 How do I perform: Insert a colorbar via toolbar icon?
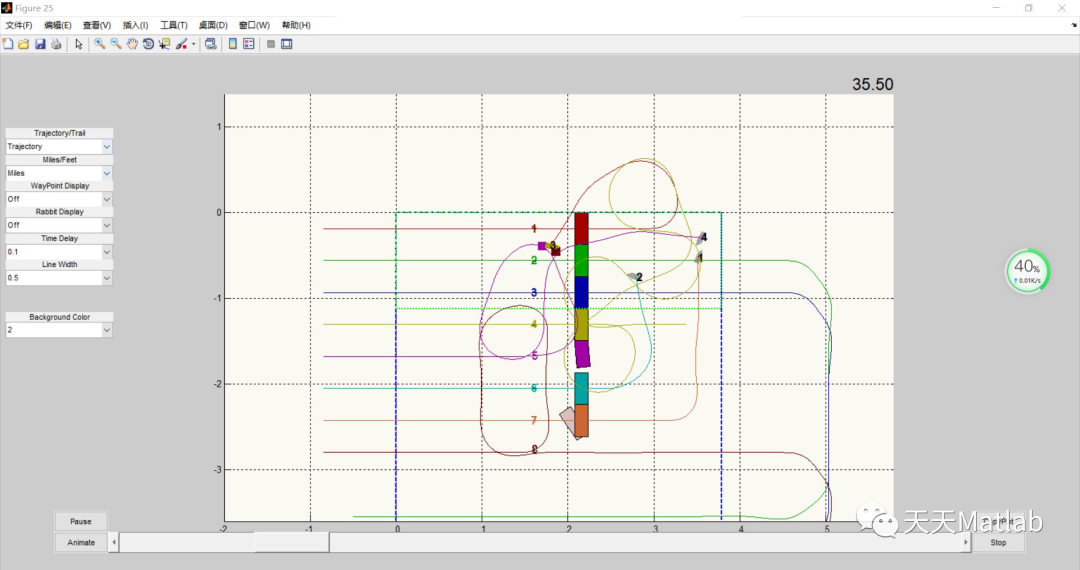tap(233, 44)
